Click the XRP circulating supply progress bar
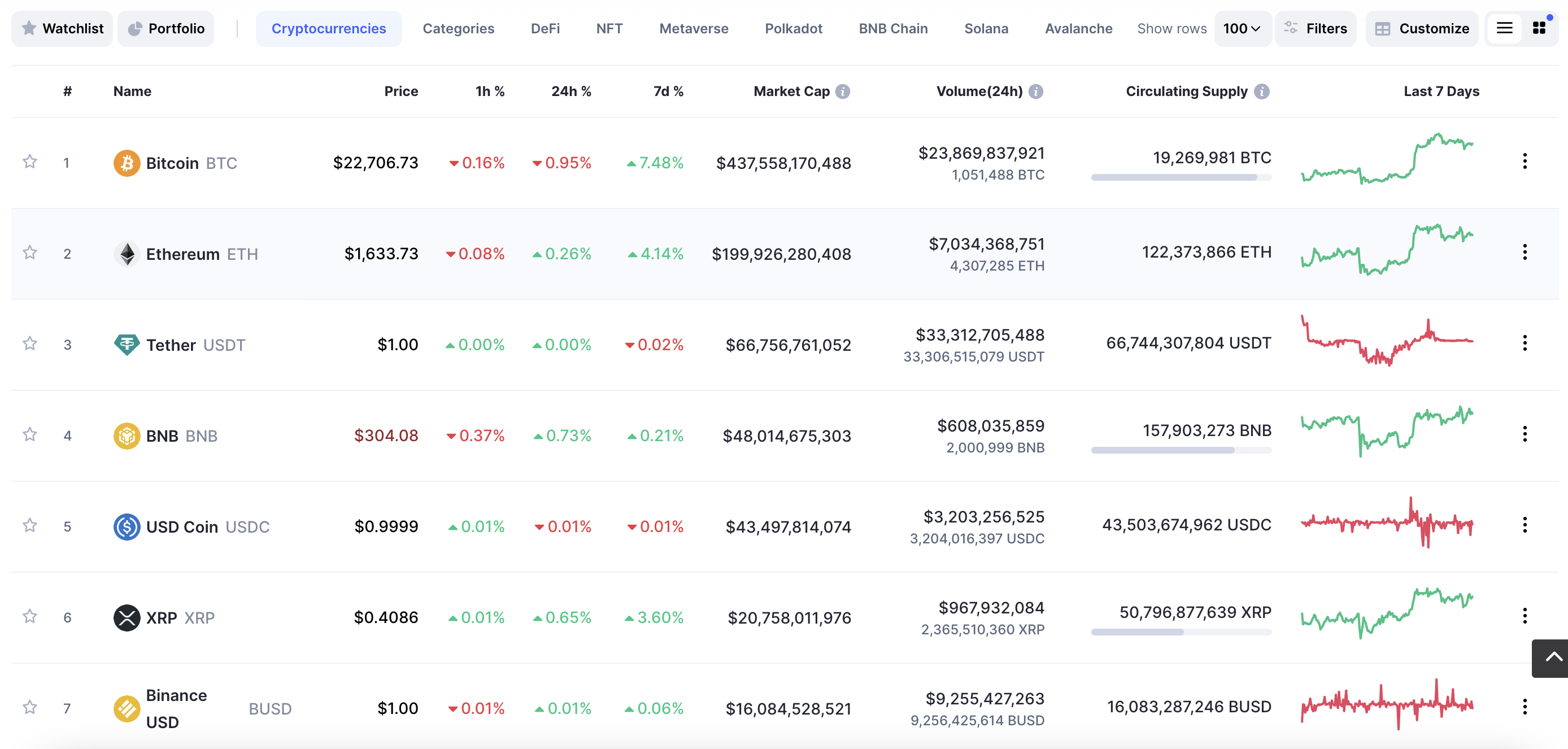 pos(1181,632)
